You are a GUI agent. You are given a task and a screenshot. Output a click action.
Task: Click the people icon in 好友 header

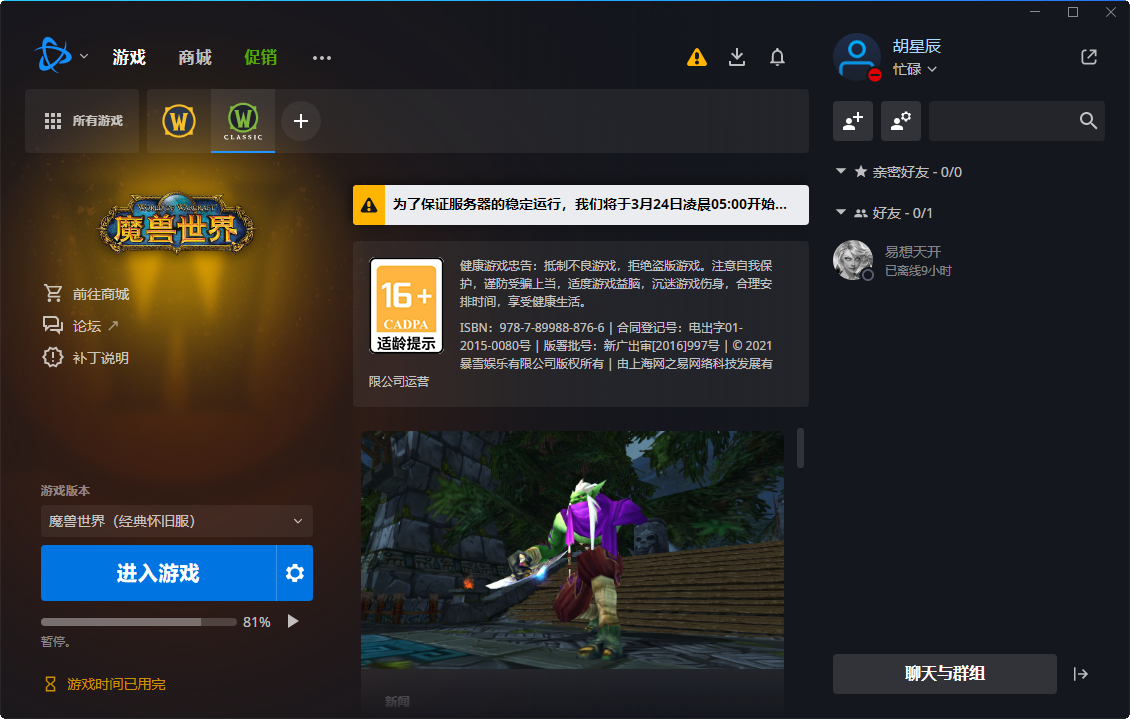[x=860, y=213]
